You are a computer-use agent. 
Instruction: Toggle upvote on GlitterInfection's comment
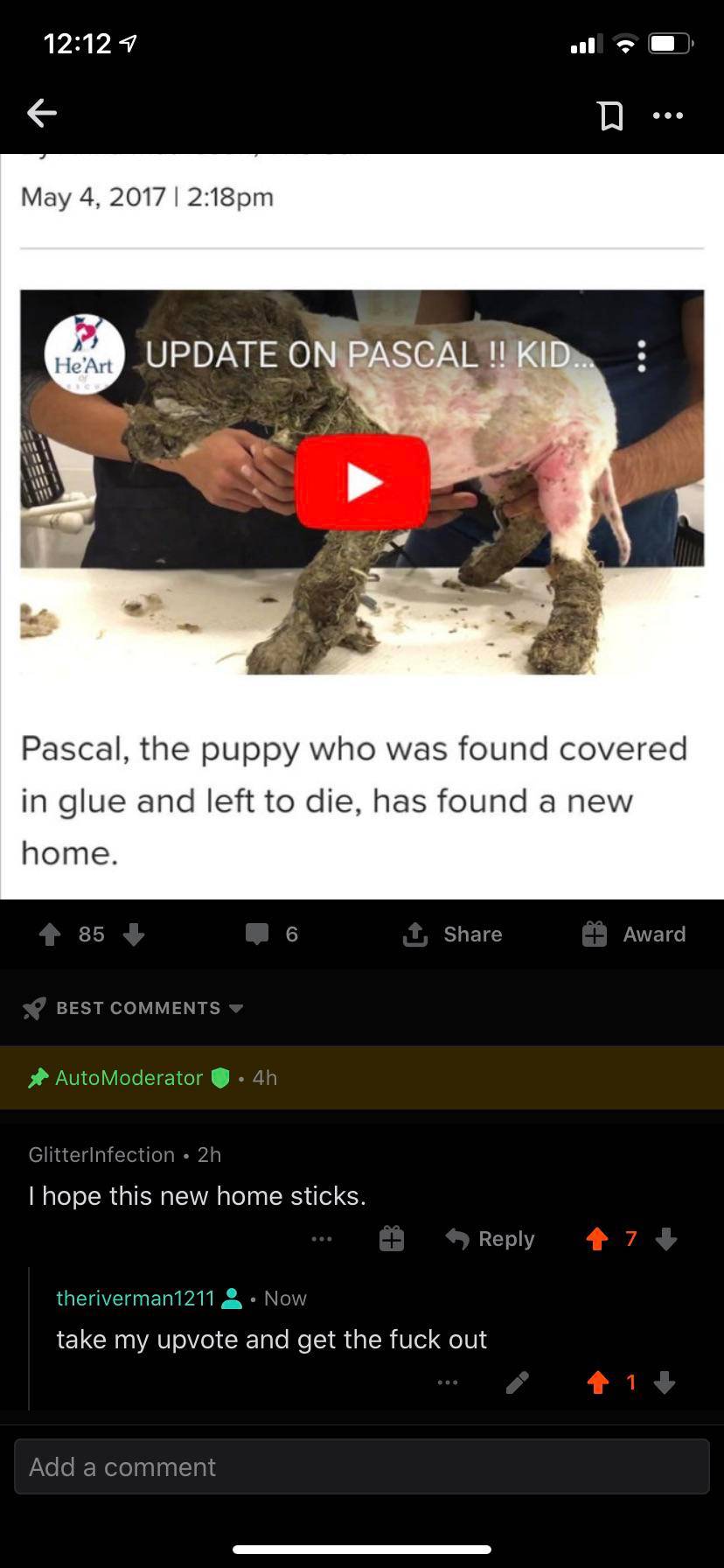[x=597, y=1239]
